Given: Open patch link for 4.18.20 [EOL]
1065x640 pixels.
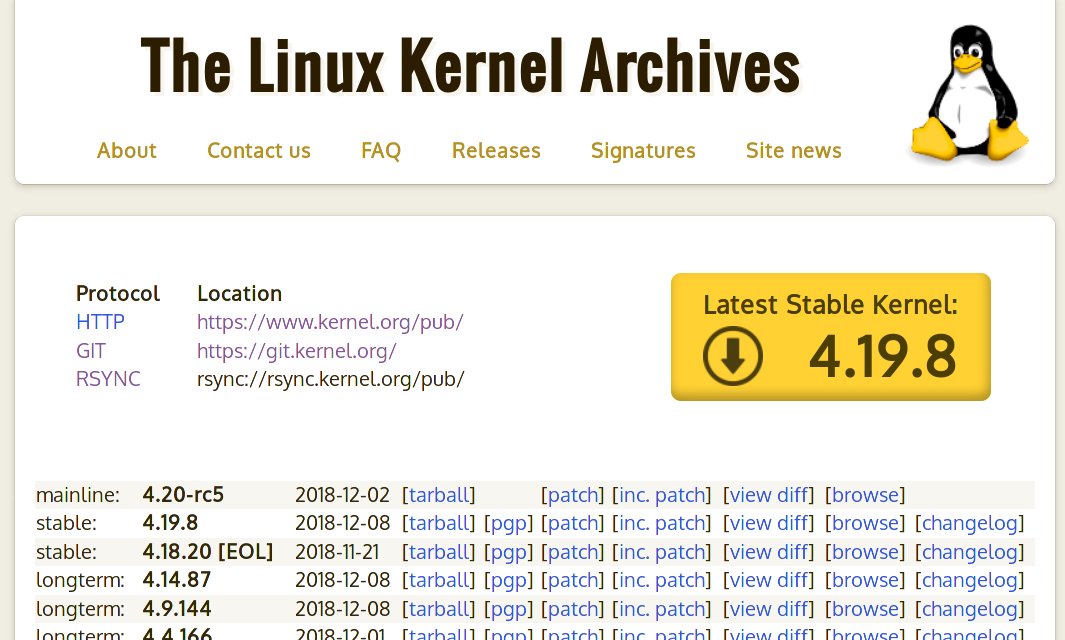Looking at the screenshot, I should pos(573,552).
